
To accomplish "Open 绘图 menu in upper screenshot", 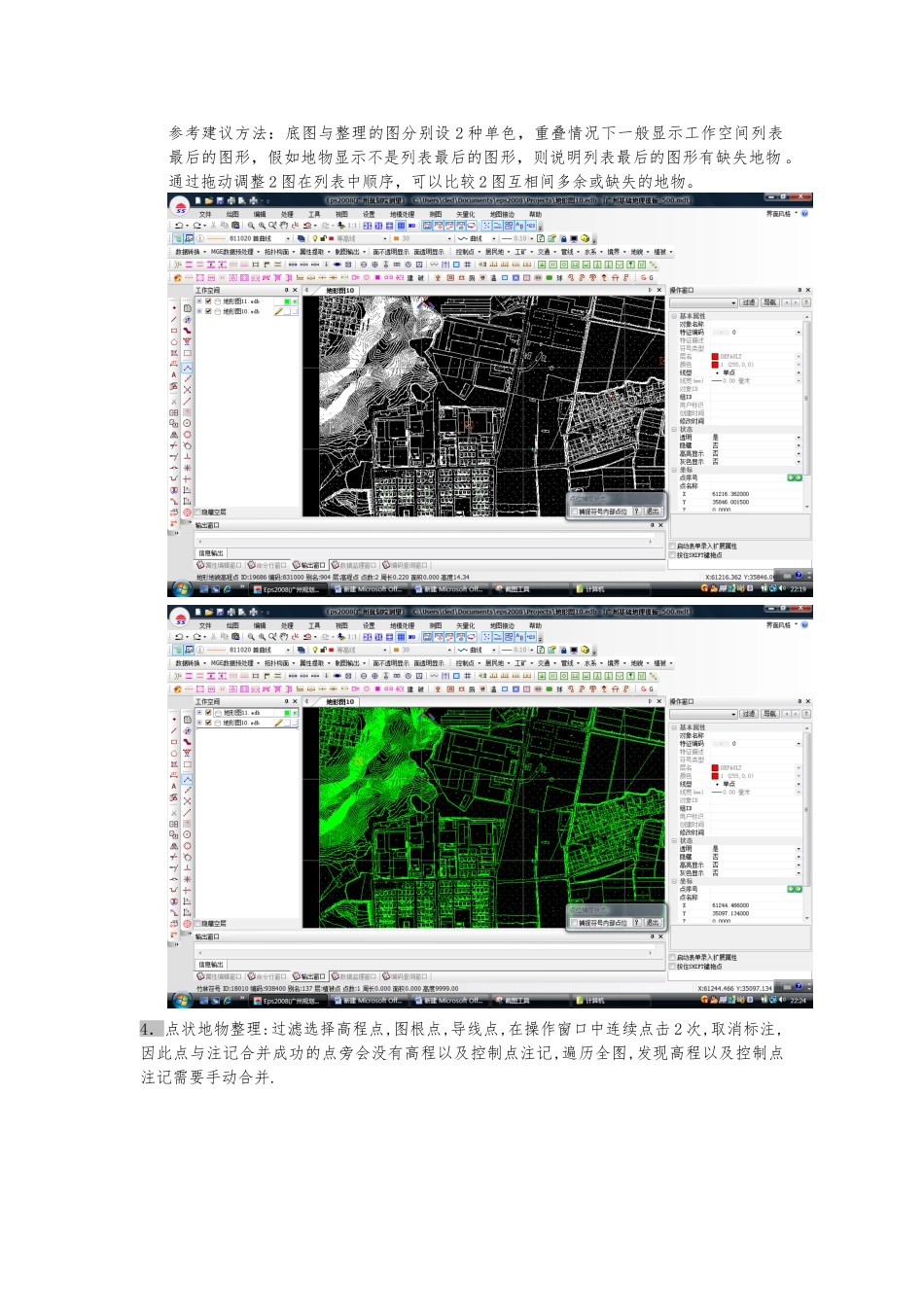I will click(x=232, y=214).
